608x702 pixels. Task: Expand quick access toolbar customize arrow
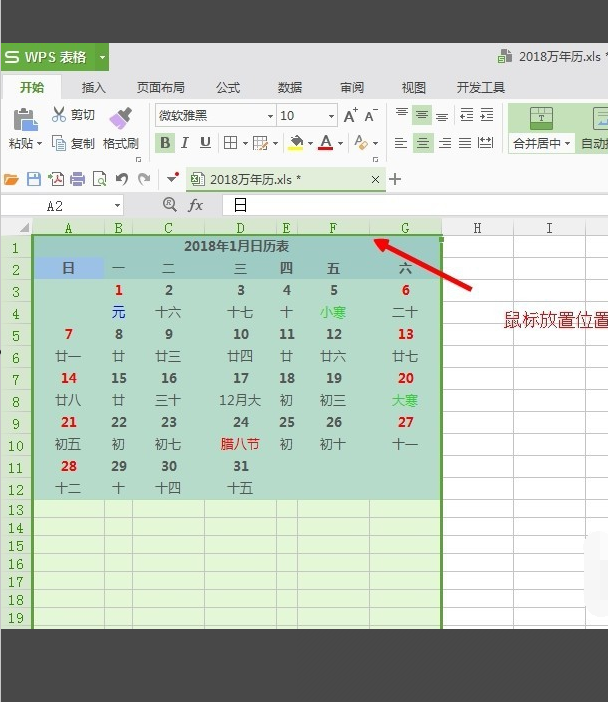click(x=172, y=179)
